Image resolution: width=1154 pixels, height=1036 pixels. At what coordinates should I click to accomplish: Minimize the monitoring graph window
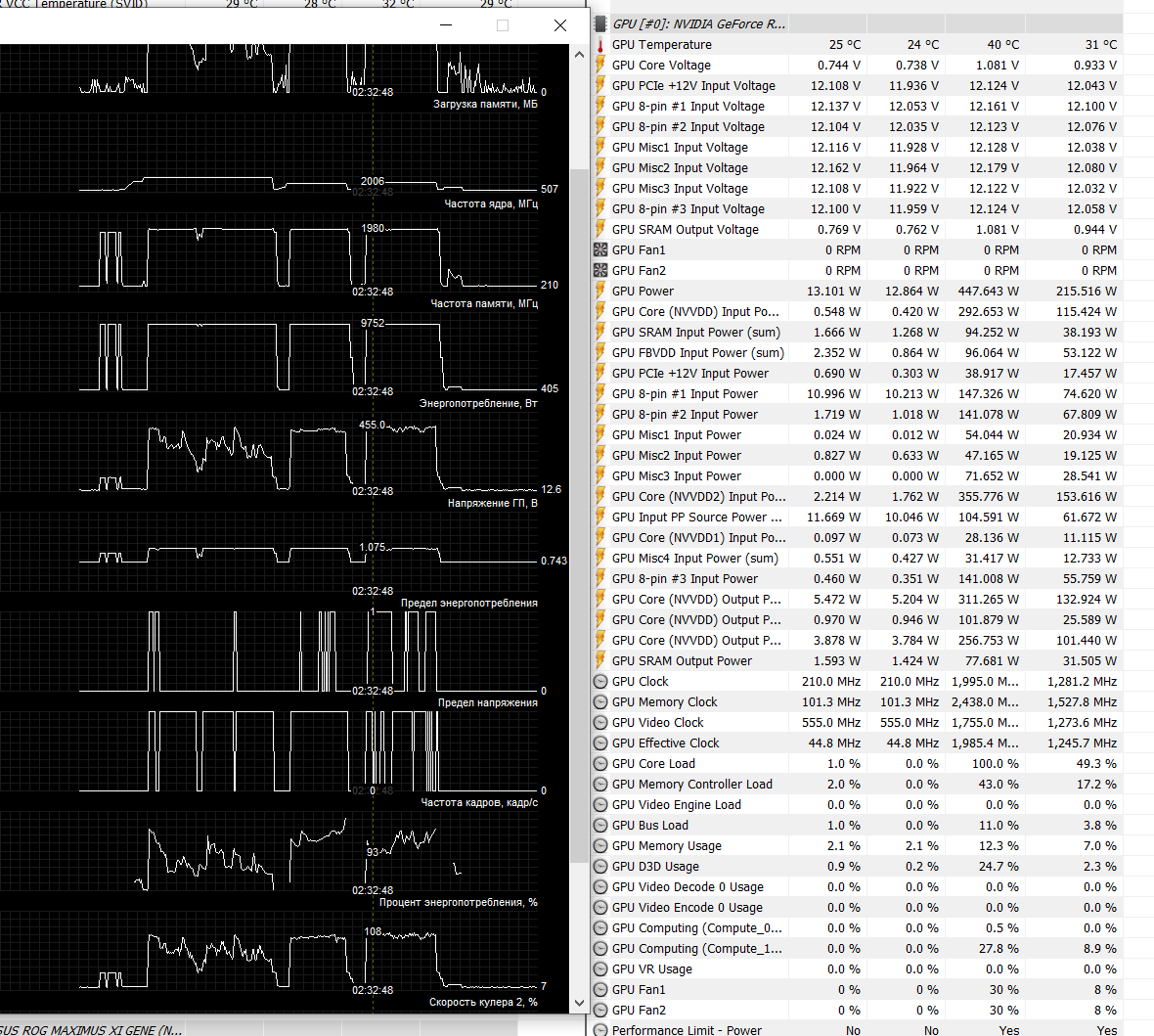446,25
